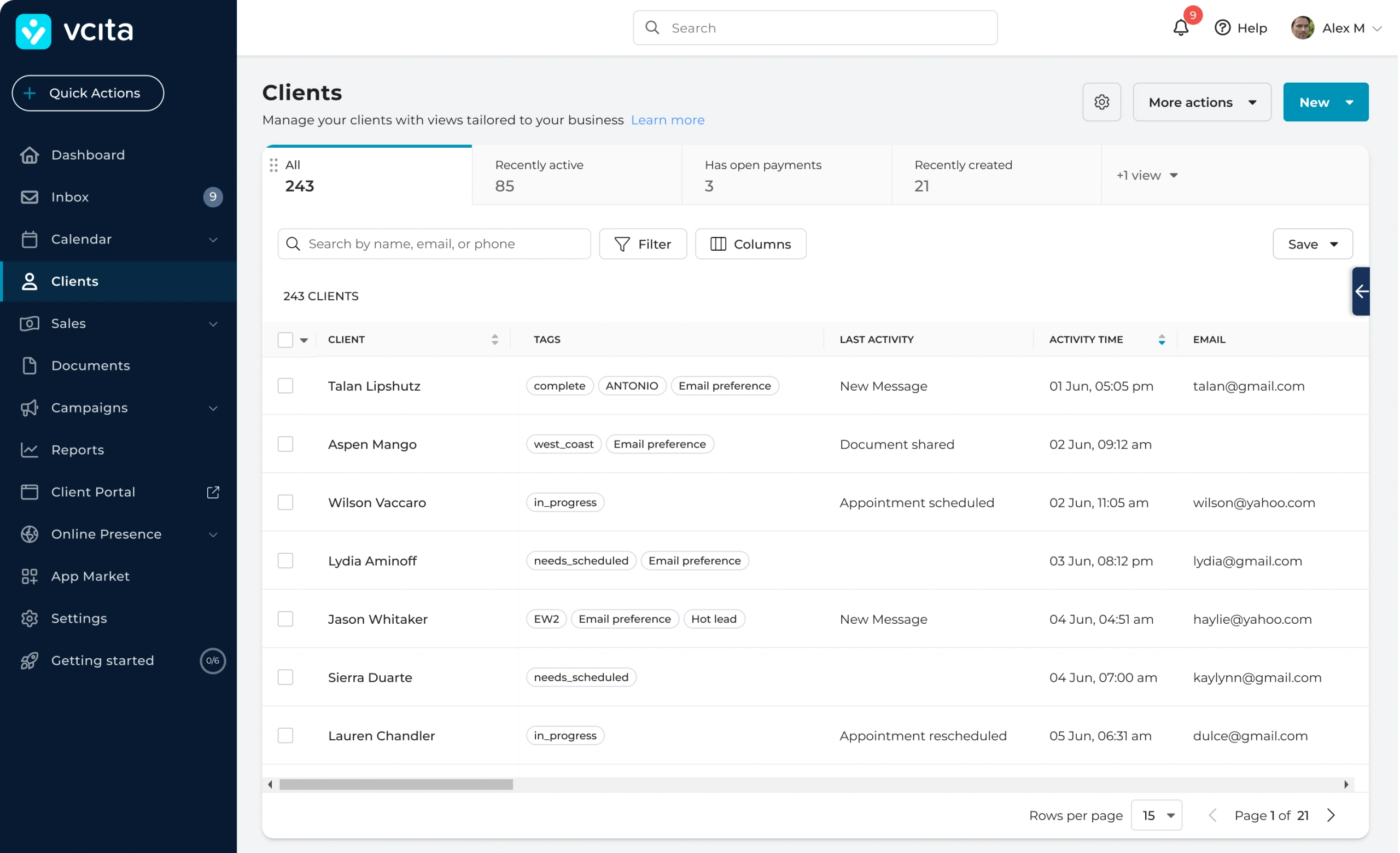Open the Filter button

pyautogui.click(x=643, y=244)
